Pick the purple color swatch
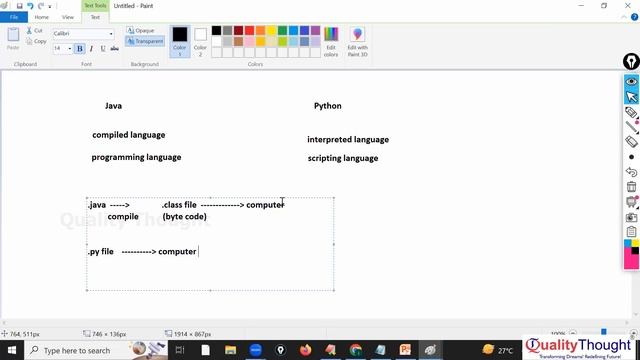This screenshot has width=640, height=360. [x=316, y=30]
